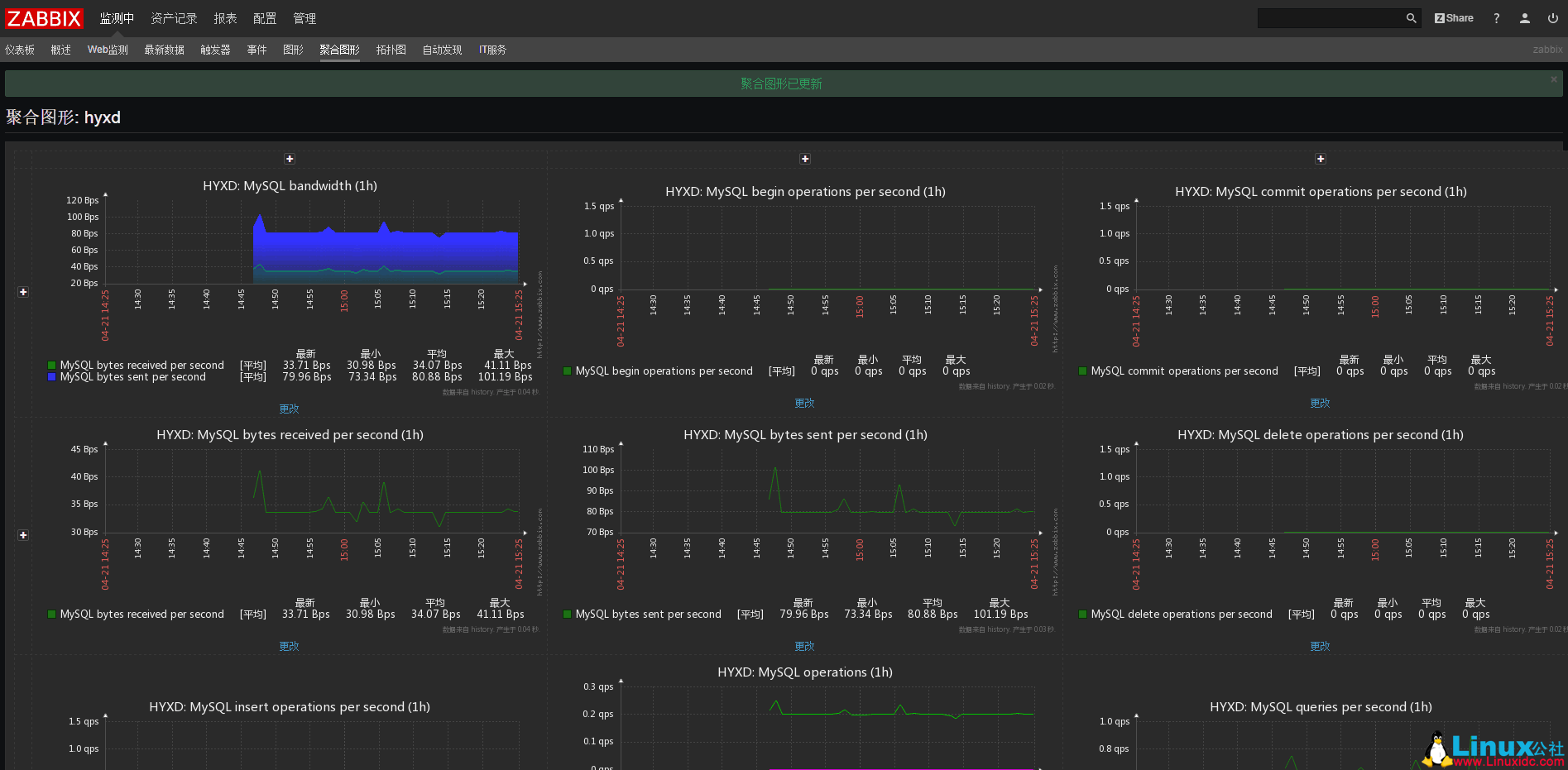Toggle the blue MySQL bytes sent legend swatch
This screenshot has width=1568, height=770.
[50, 377]
